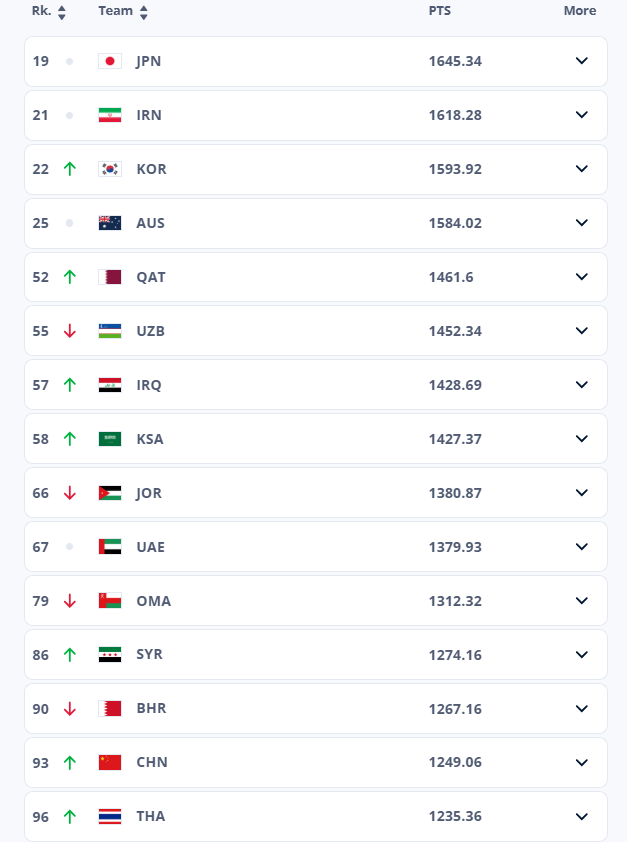627x842 pixels.
Task: Click the BHR points value 1267.16
Action: pos(455,709)
